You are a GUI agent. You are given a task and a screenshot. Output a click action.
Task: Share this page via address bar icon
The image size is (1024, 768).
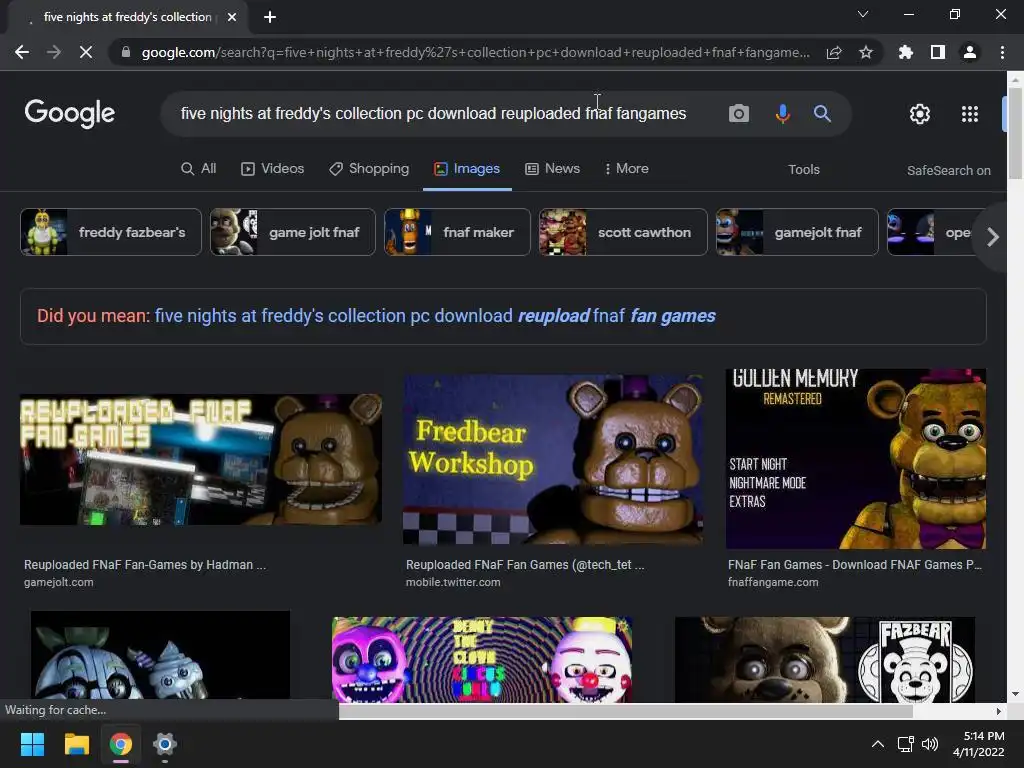pyautogui.click(x=834, y=52)
